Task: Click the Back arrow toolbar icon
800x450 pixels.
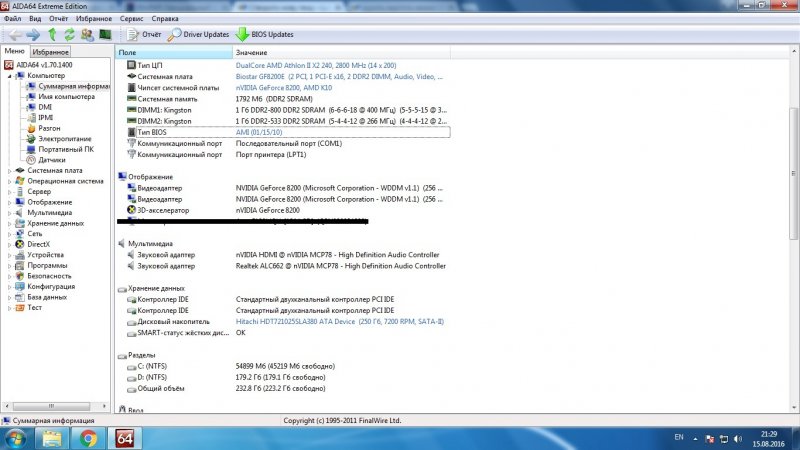Action: point(15,35)
